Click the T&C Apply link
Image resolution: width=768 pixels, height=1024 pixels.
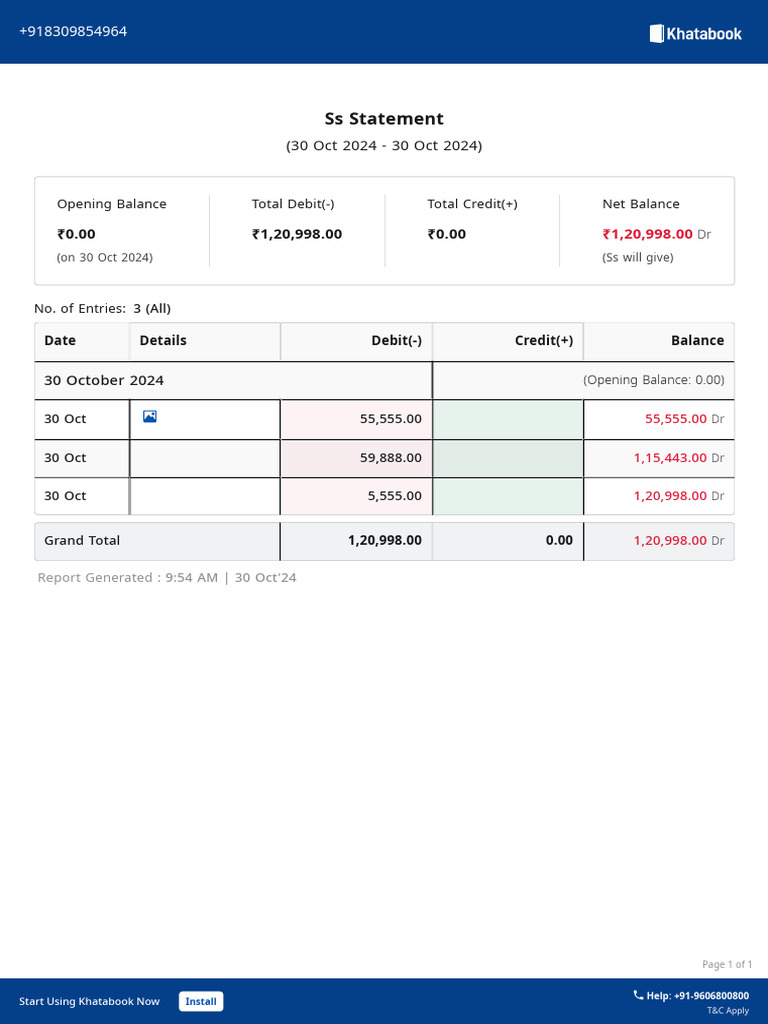[x=727, y=1011]
